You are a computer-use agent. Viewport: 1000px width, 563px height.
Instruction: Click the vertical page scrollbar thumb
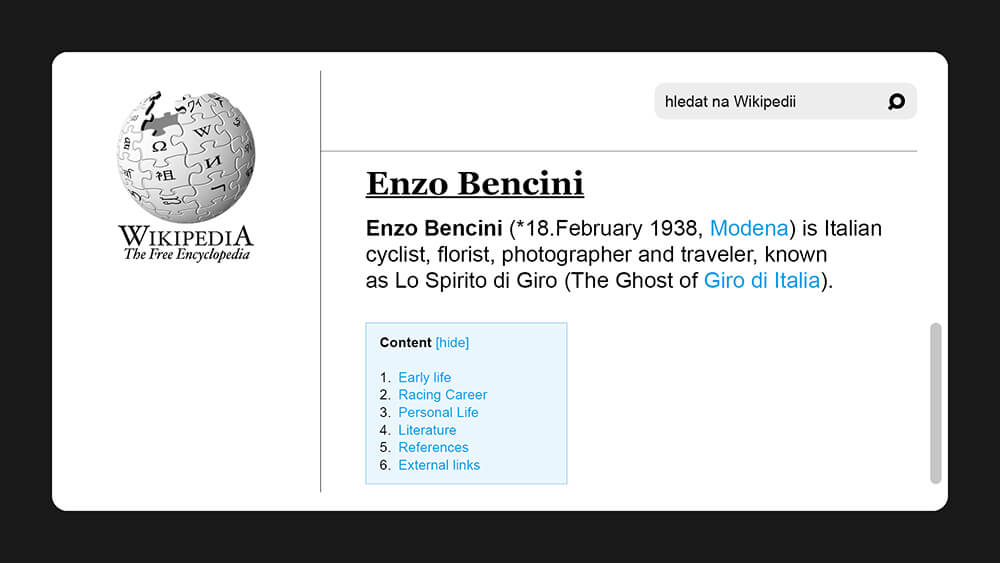point(936,404)
